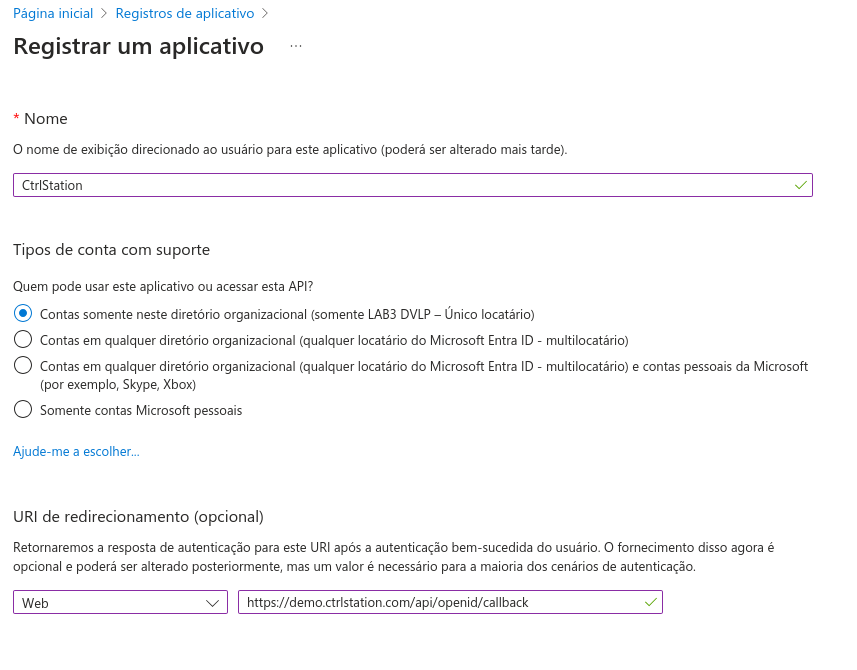The height and width of the screenshot is (670, 857).
Task: Navigate to Registros de aplicativo breadcrumb
Action: (184, 14)
